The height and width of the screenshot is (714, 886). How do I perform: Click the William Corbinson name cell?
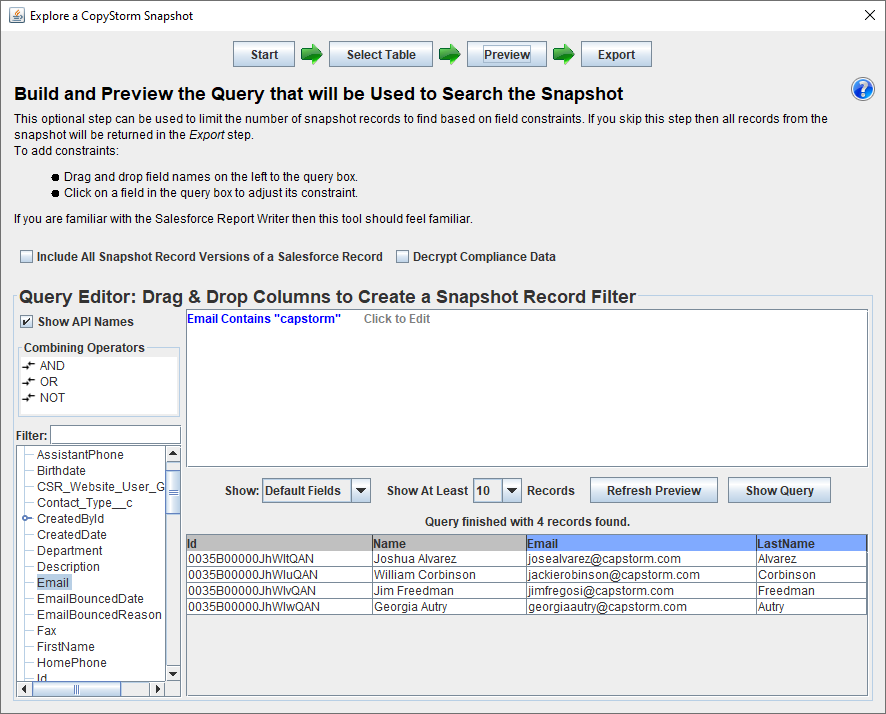click(x=449, y=574)
